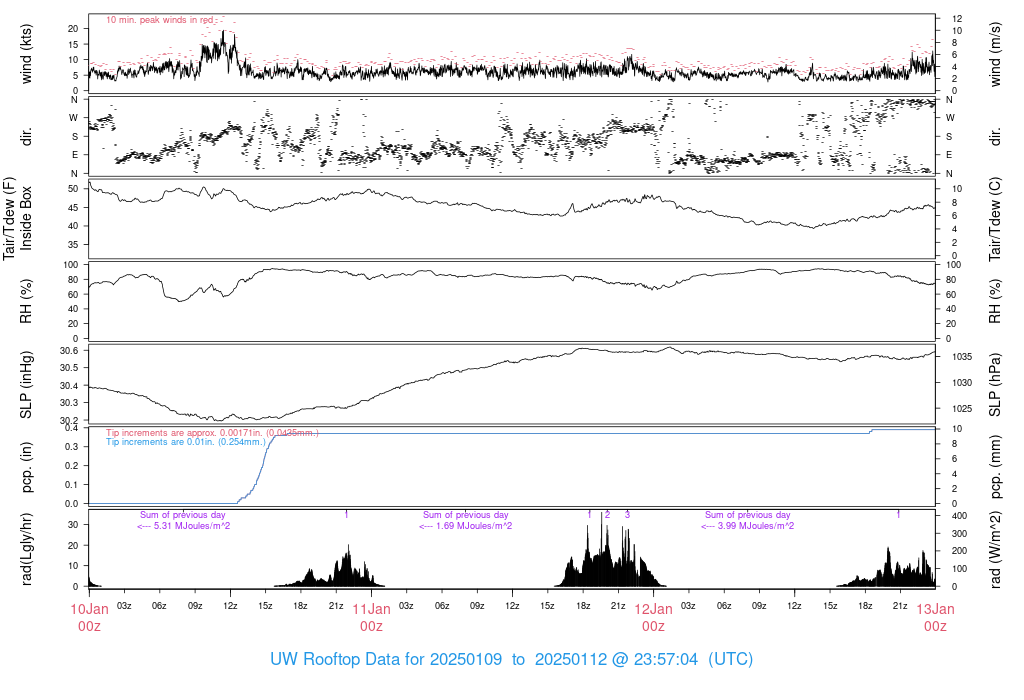Click the 'Tair/Tdew (F) Inside Box' axis label

17,218
